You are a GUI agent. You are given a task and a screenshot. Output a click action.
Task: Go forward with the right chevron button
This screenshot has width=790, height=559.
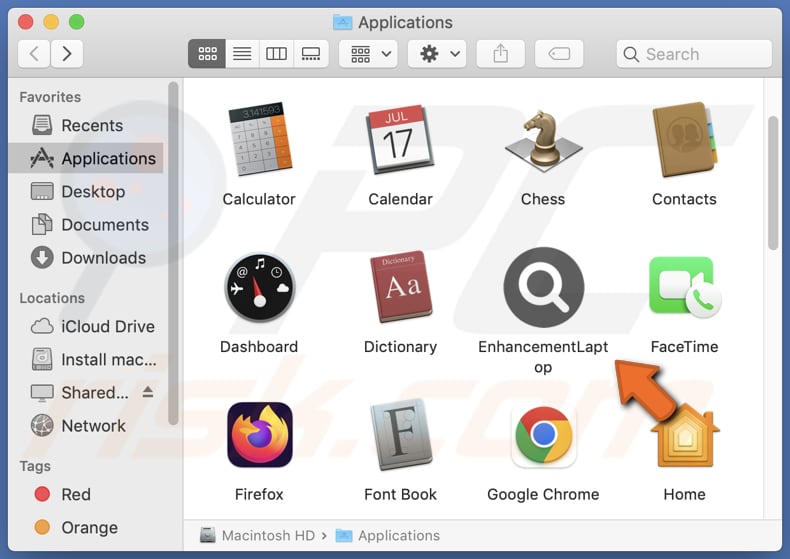[x=67, y=53]
